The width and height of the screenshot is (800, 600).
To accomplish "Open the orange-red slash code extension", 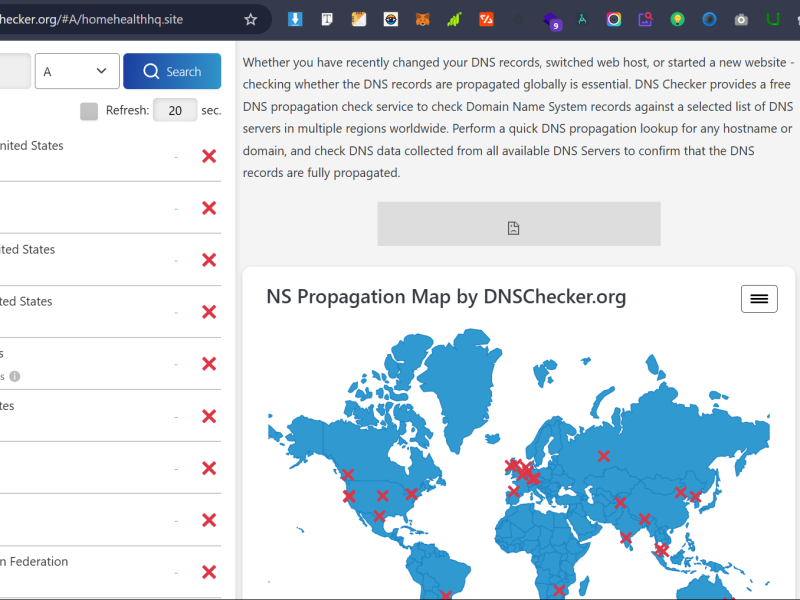I will pyautogui.click(x=486, y=19).
